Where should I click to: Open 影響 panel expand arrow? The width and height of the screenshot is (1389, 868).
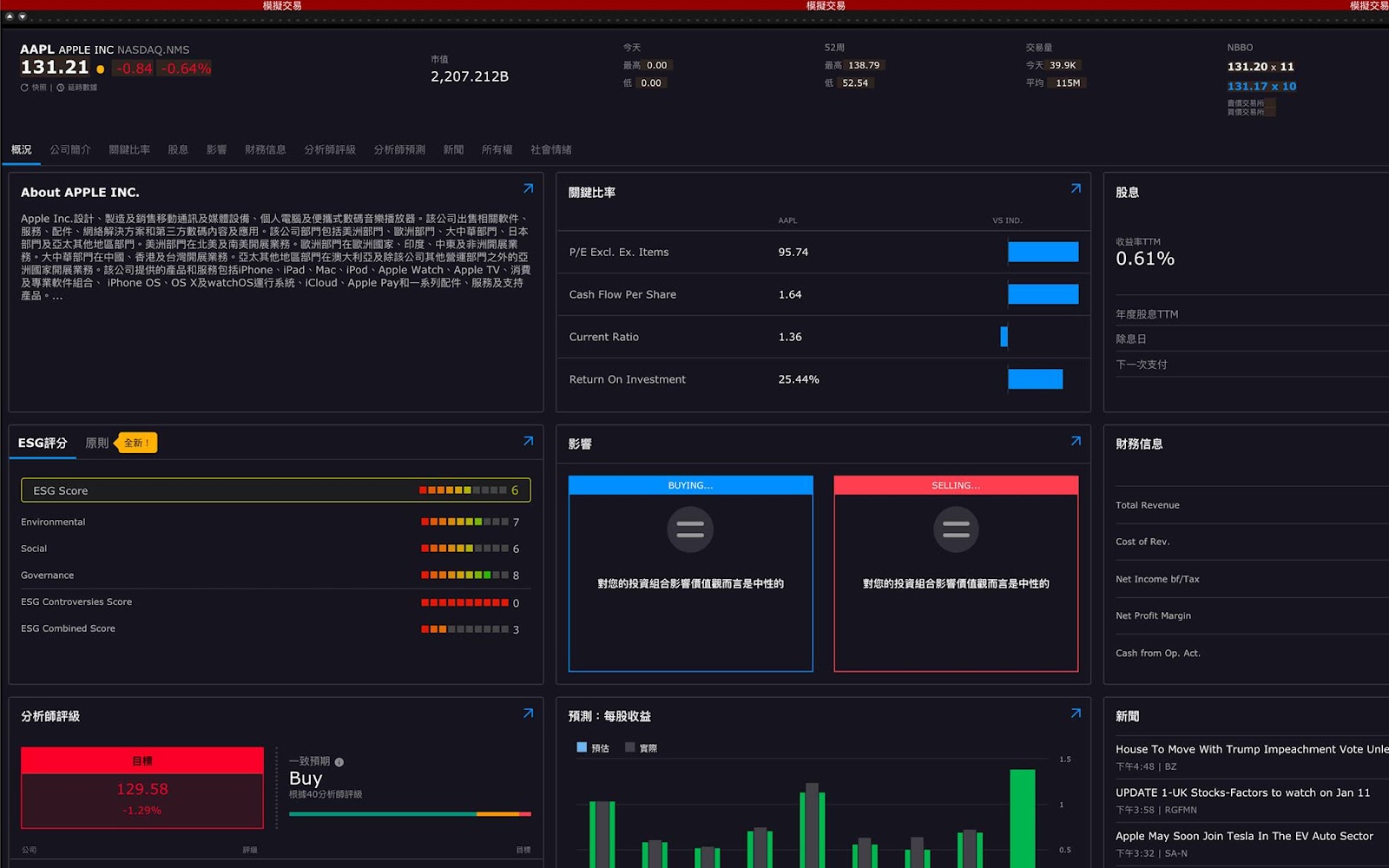coord(1076,441)
